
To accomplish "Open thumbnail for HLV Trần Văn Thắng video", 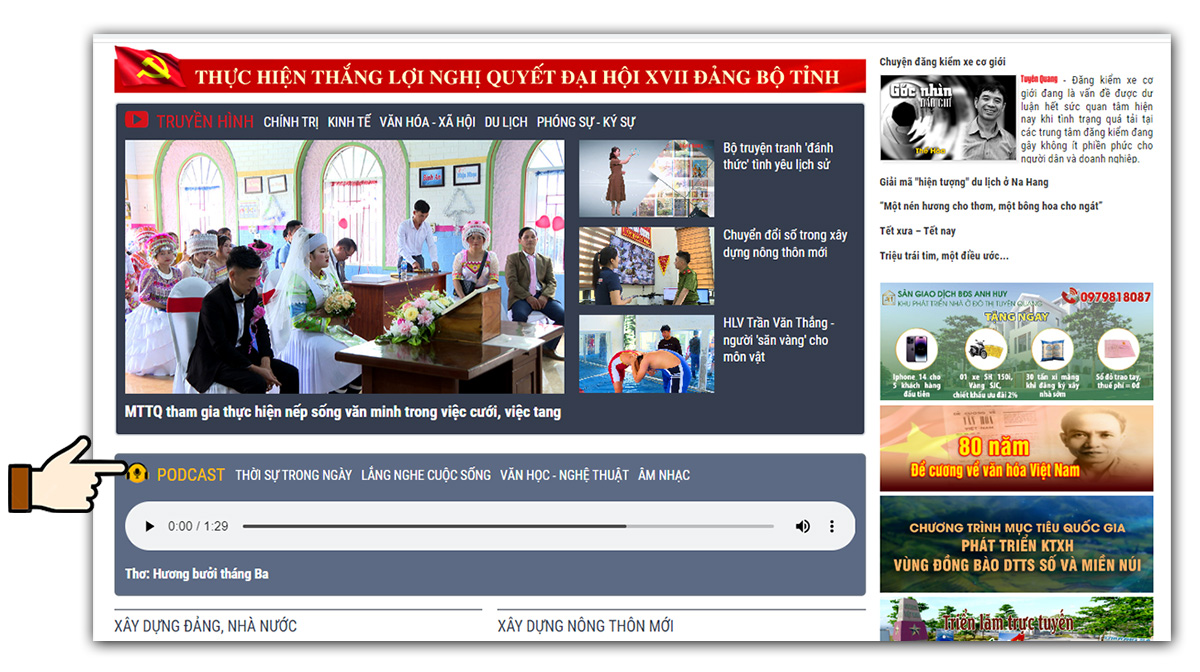I will pyautogui.click(x=647, y=354).
